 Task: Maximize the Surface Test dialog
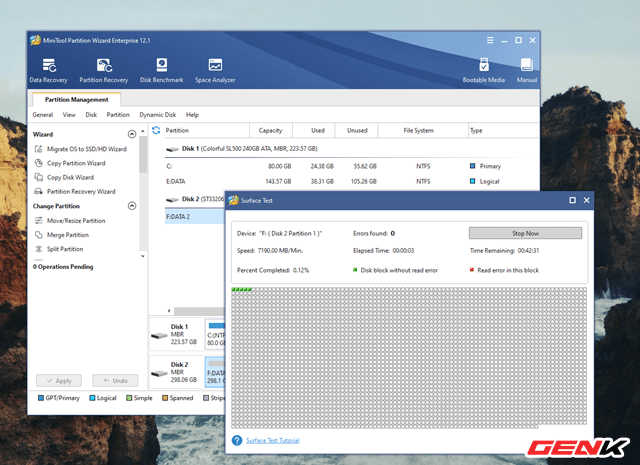(x=572, y=200)
